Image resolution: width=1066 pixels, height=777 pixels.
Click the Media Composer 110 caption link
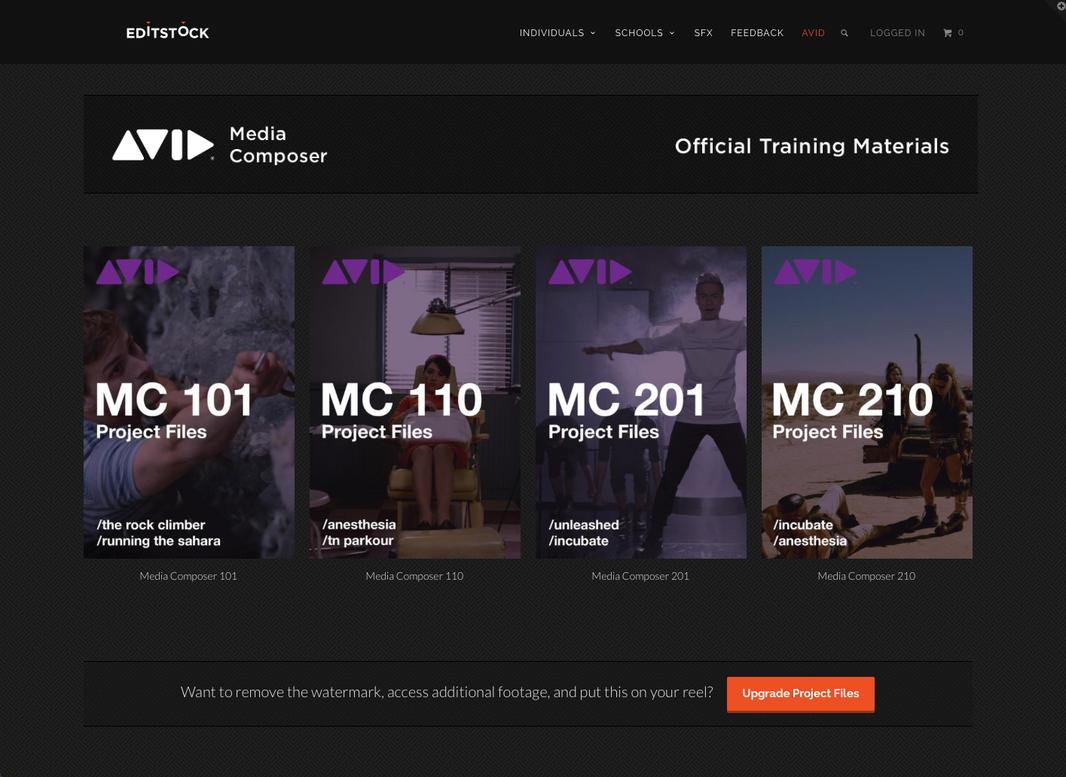(415, 576)
